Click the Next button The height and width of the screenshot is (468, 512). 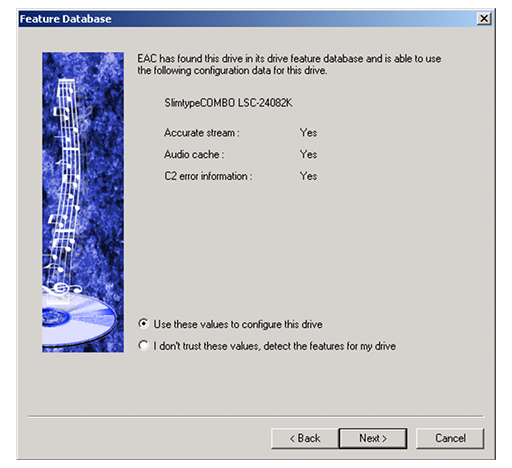pyautogui.click(x=373, y=438)
